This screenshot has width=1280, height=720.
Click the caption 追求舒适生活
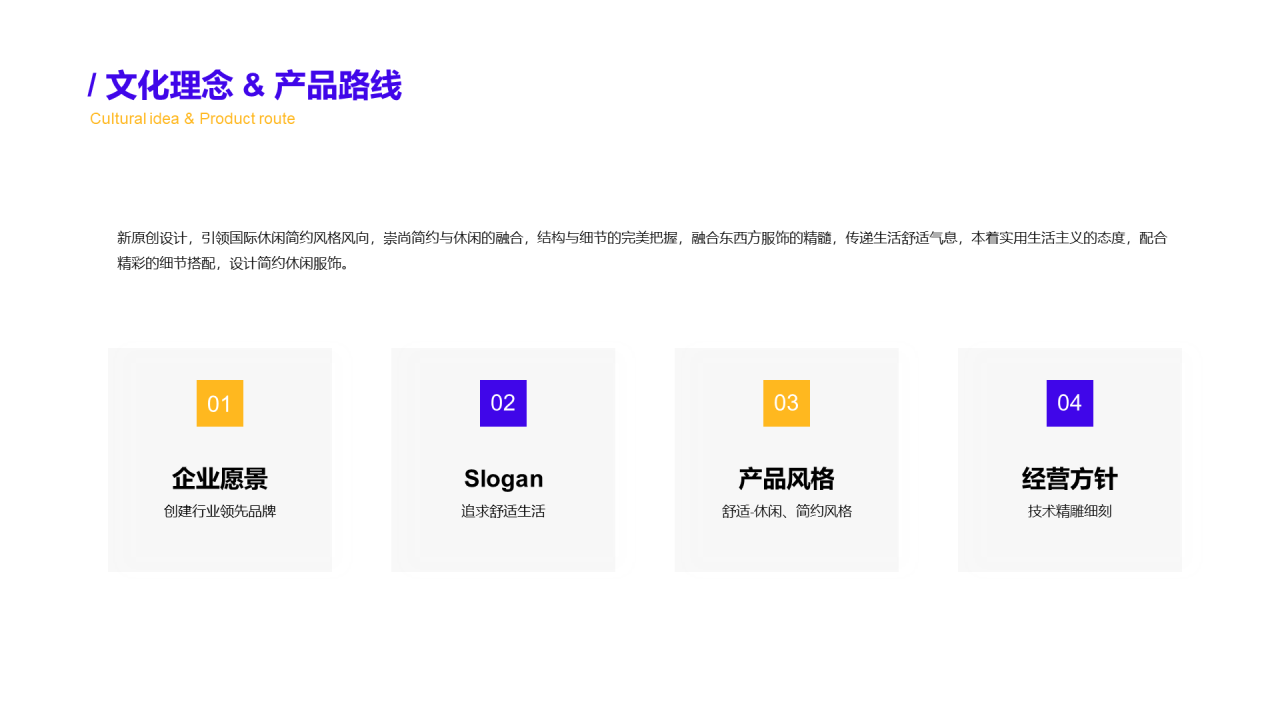[503, 511]
